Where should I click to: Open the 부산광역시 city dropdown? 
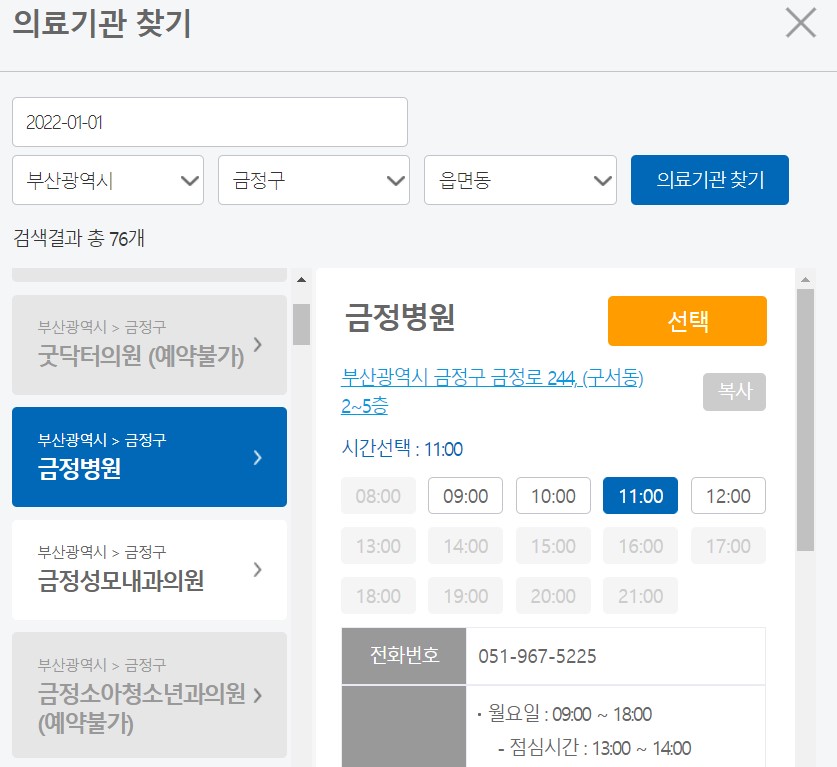tap(108, 180)
